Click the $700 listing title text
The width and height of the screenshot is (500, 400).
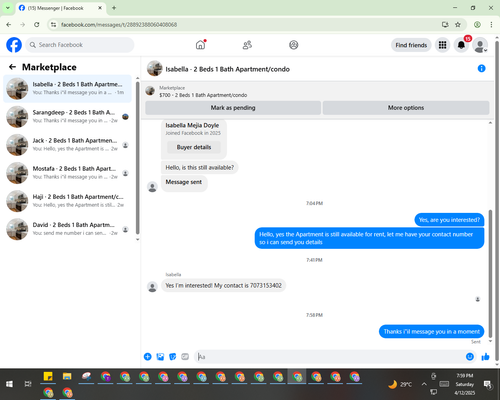point(203,95)
